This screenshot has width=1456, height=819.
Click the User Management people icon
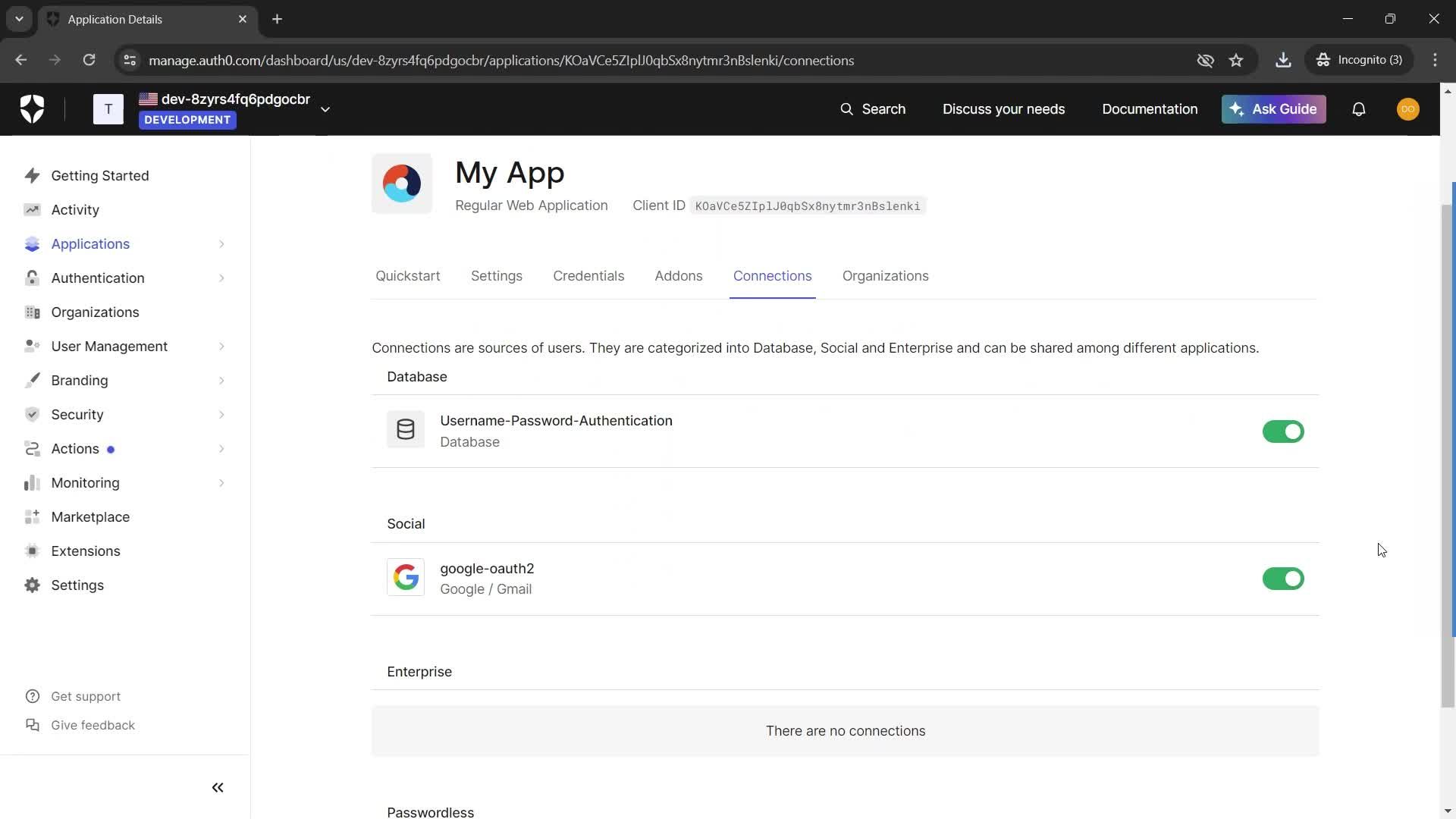(x=32, y=347)
